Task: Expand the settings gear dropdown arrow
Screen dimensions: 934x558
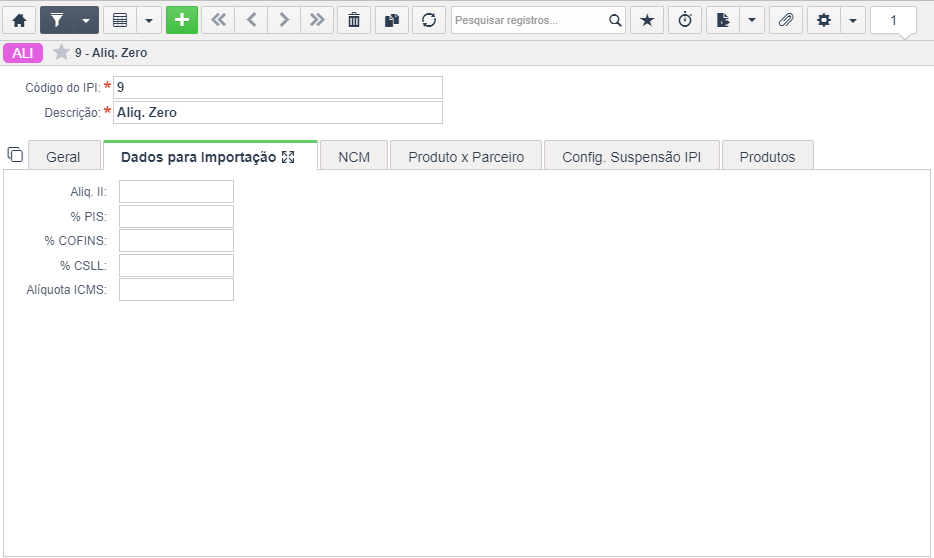Action: coord(853,20)
